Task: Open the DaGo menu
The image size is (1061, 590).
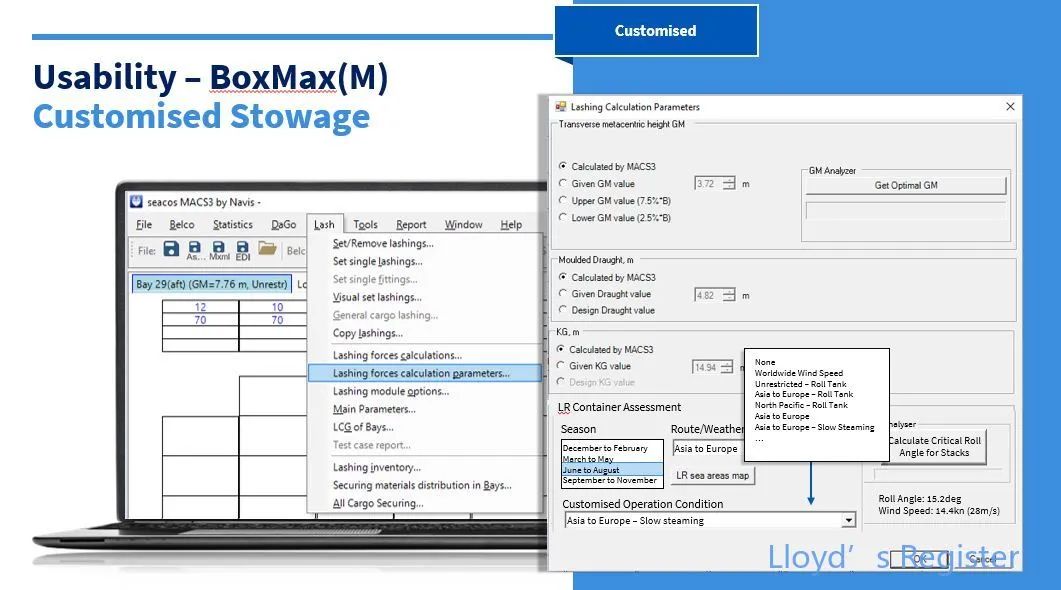Action: (x=284, y=225)
